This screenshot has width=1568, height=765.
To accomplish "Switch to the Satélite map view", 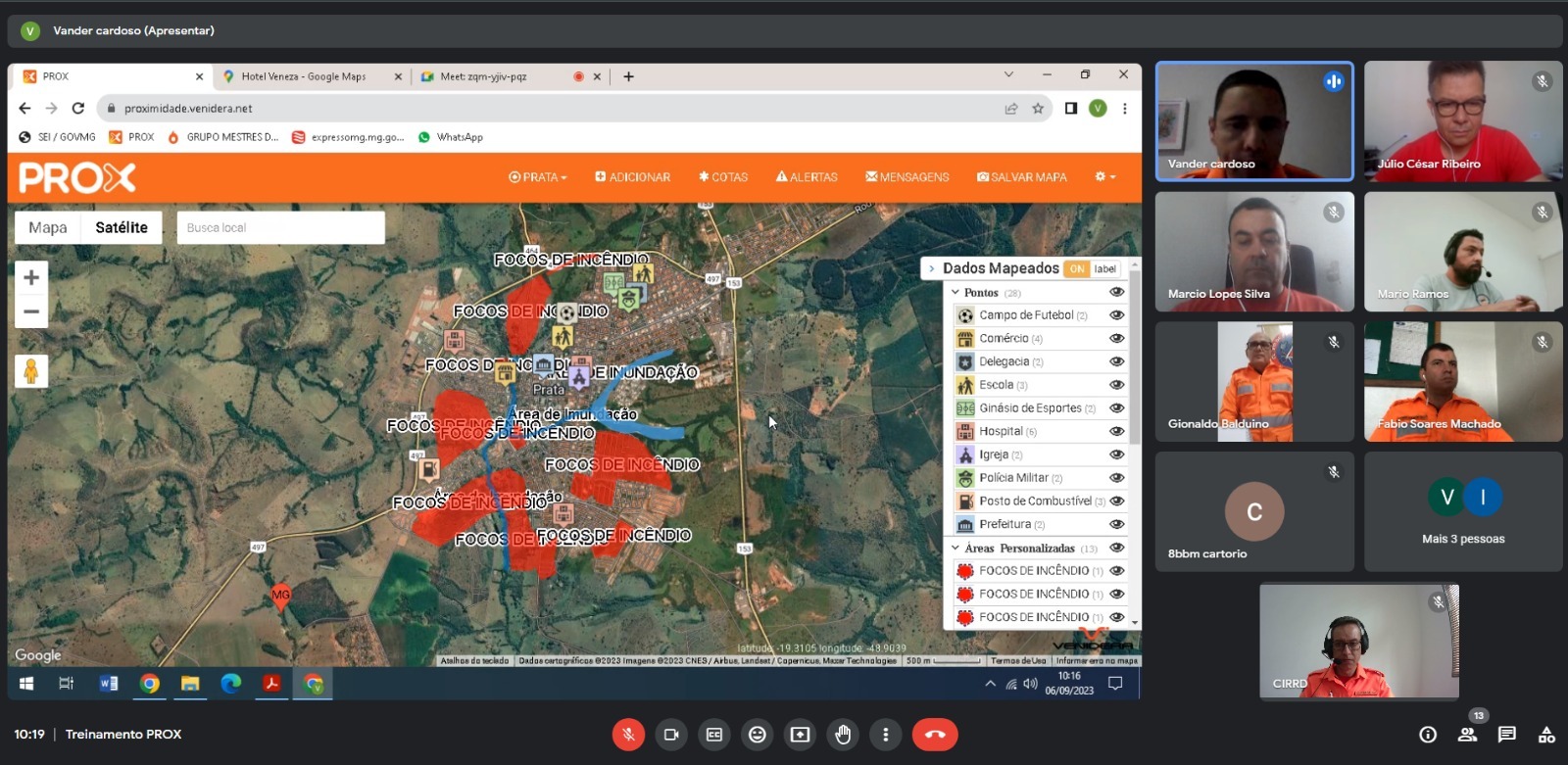I will [x=122, y=227].
